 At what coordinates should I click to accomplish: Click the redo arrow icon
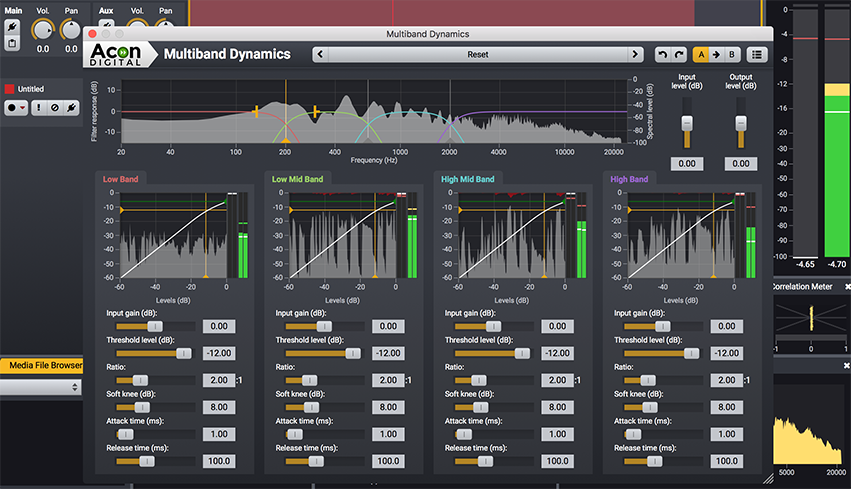[x=679, y=55]
